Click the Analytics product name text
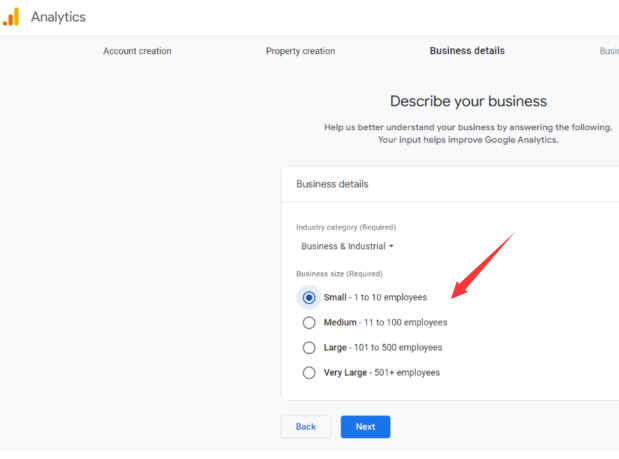This screenshot has width=619, height=459. click(x=58, y=17)
